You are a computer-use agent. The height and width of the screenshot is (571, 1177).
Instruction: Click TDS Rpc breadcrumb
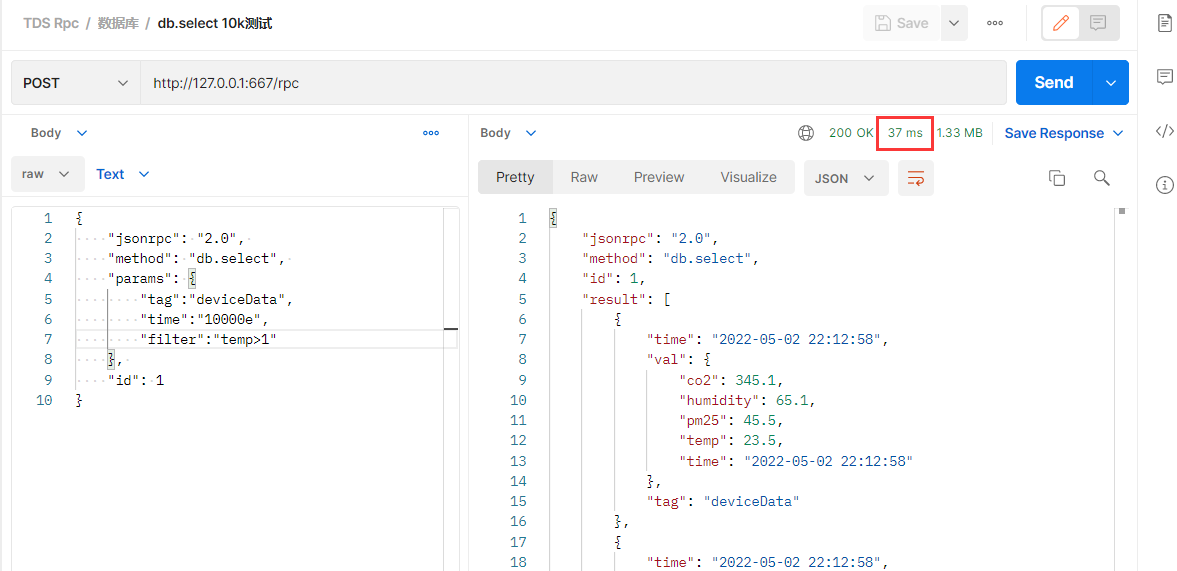coord(50,24)
